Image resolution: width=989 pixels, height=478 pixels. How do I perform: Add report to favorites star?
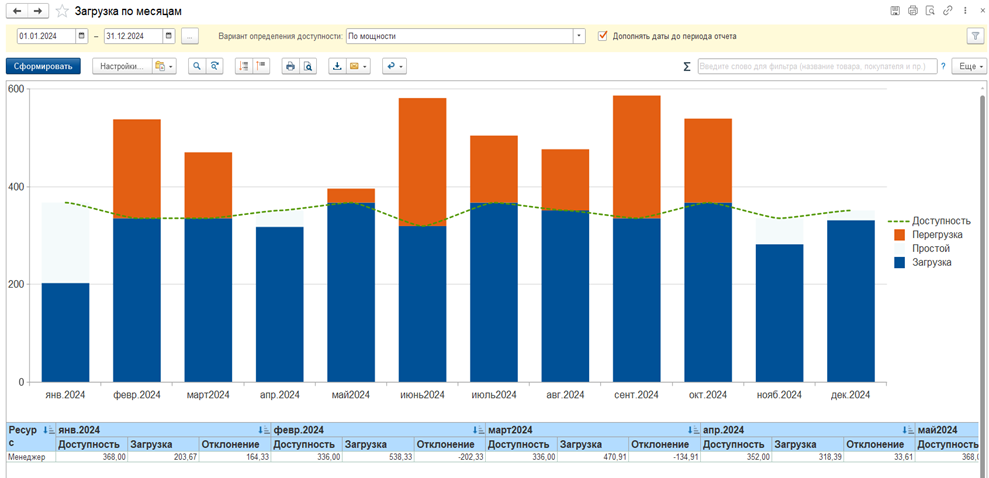[62, 11]
